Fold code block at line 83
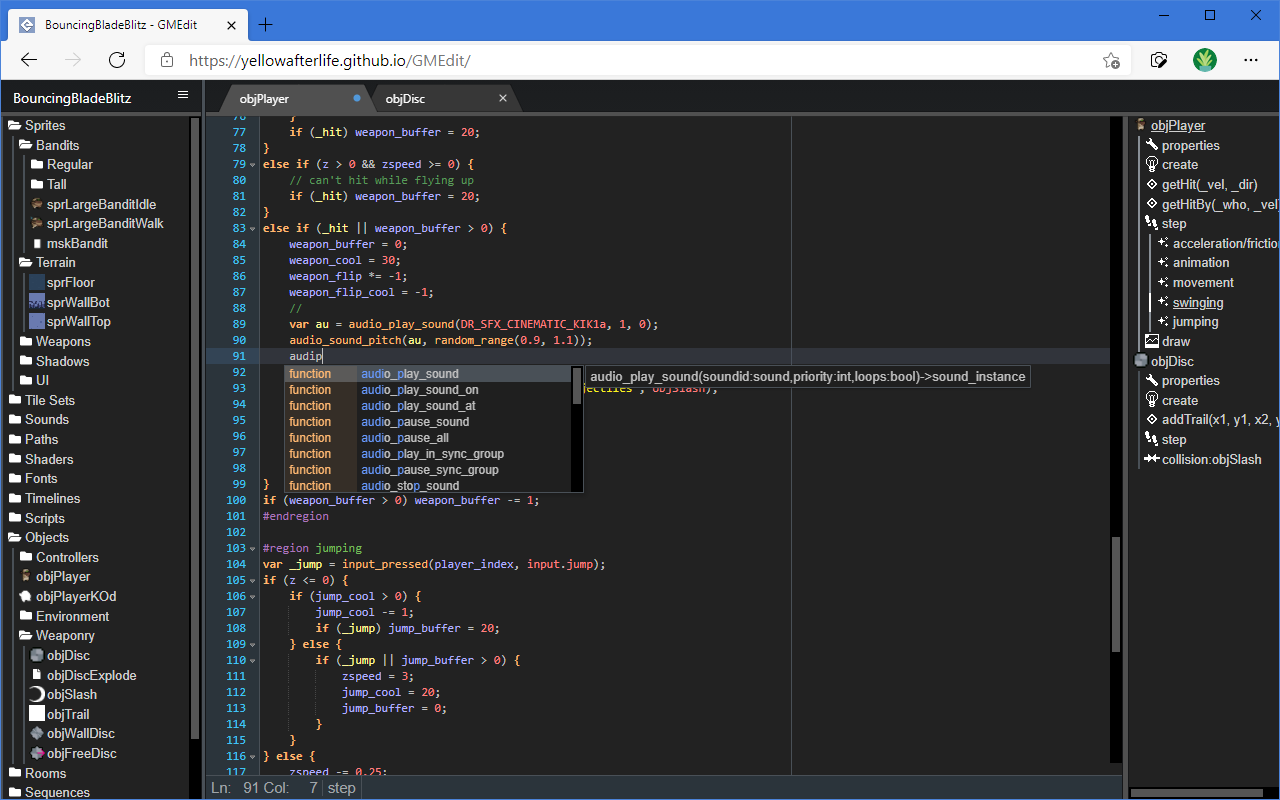The width and height of the screenshot is (1280, 800). tap(252, 229)
